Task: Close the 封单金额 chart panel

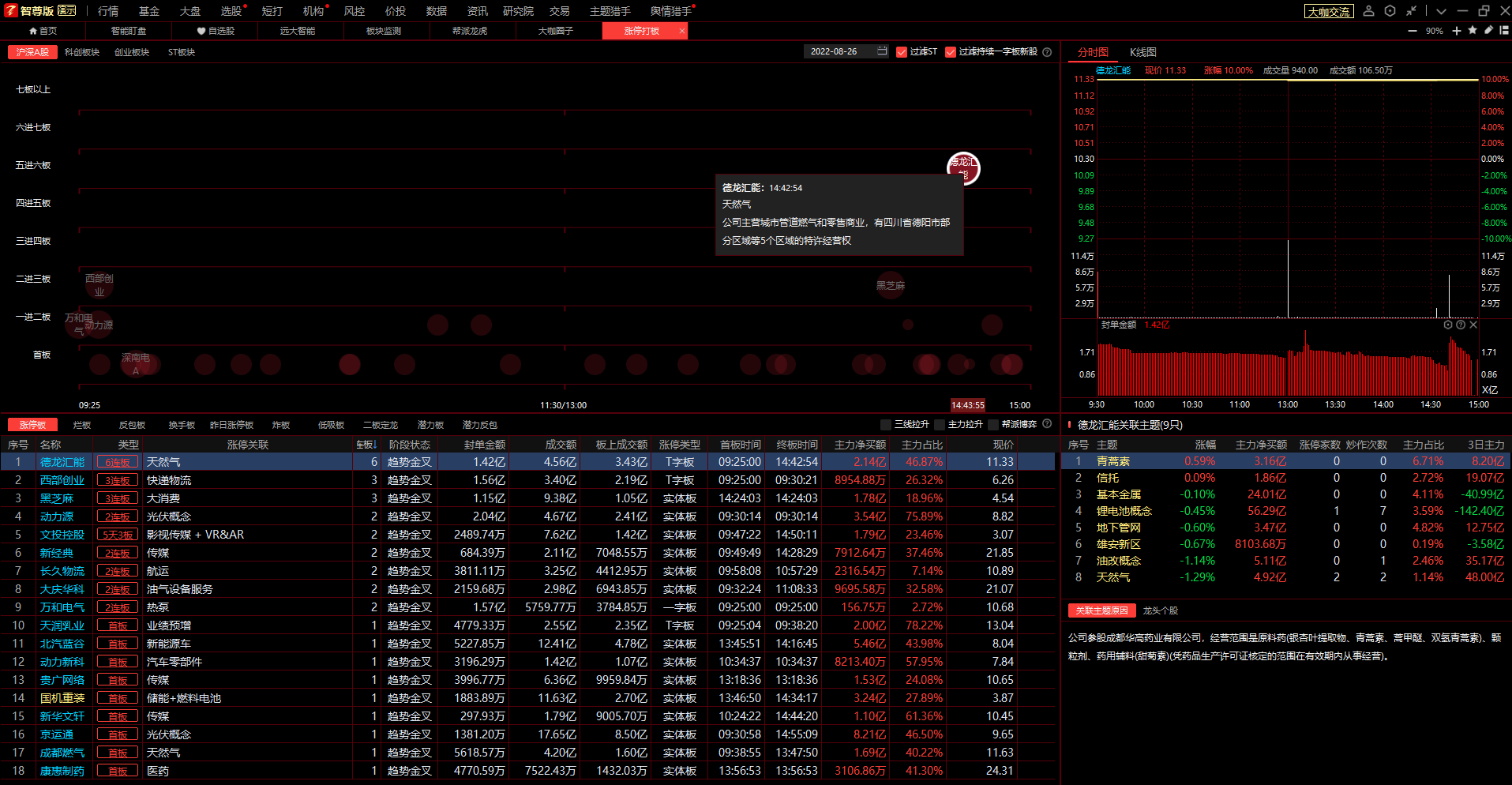Action: click(1473, 325)
